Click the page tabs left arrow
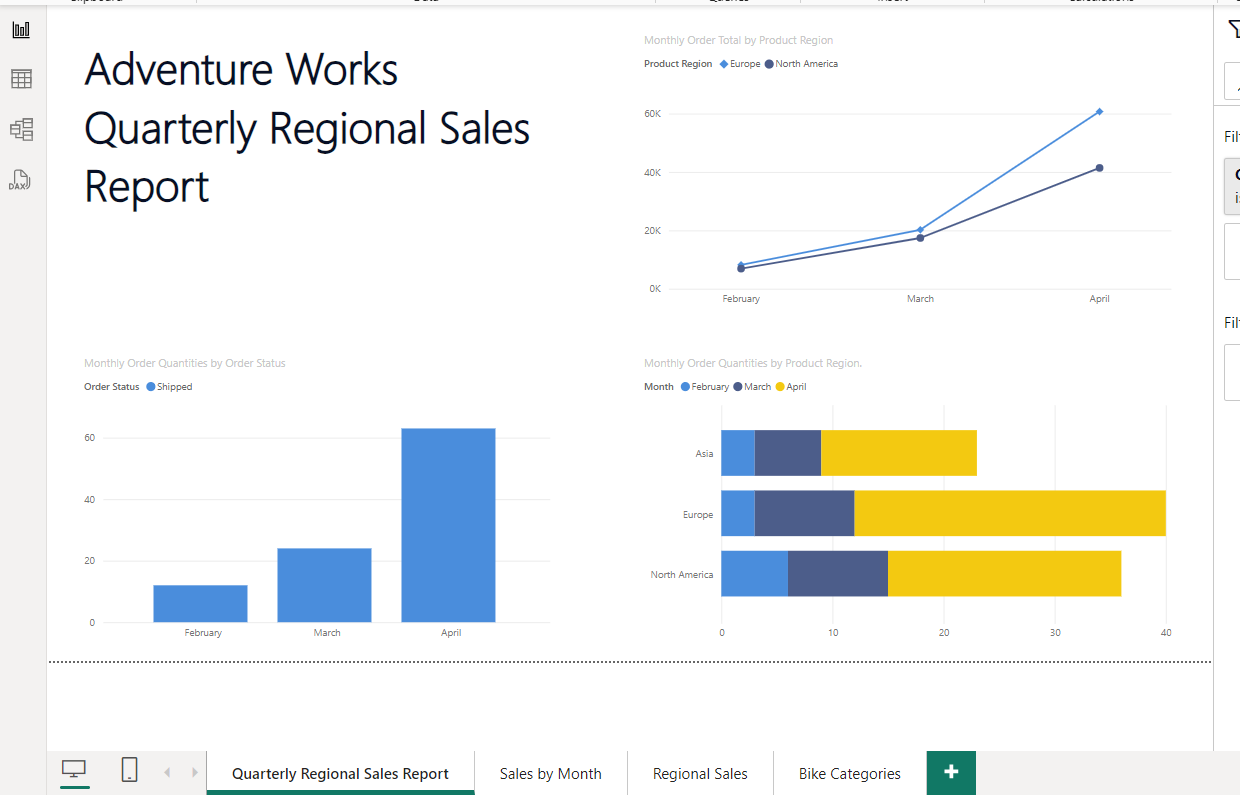 pyautogui.click(x=168, y=772)
